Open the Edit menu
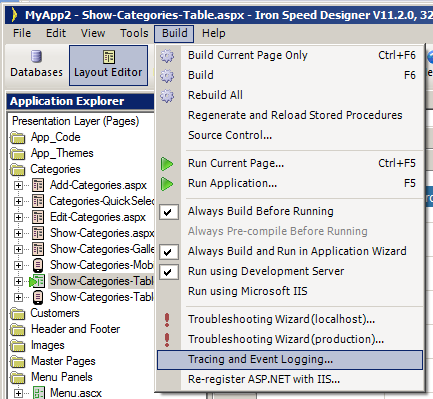Image resolution: width=433 pixels, height=399 pixels. pyautogui.click(x=56, y=33)
